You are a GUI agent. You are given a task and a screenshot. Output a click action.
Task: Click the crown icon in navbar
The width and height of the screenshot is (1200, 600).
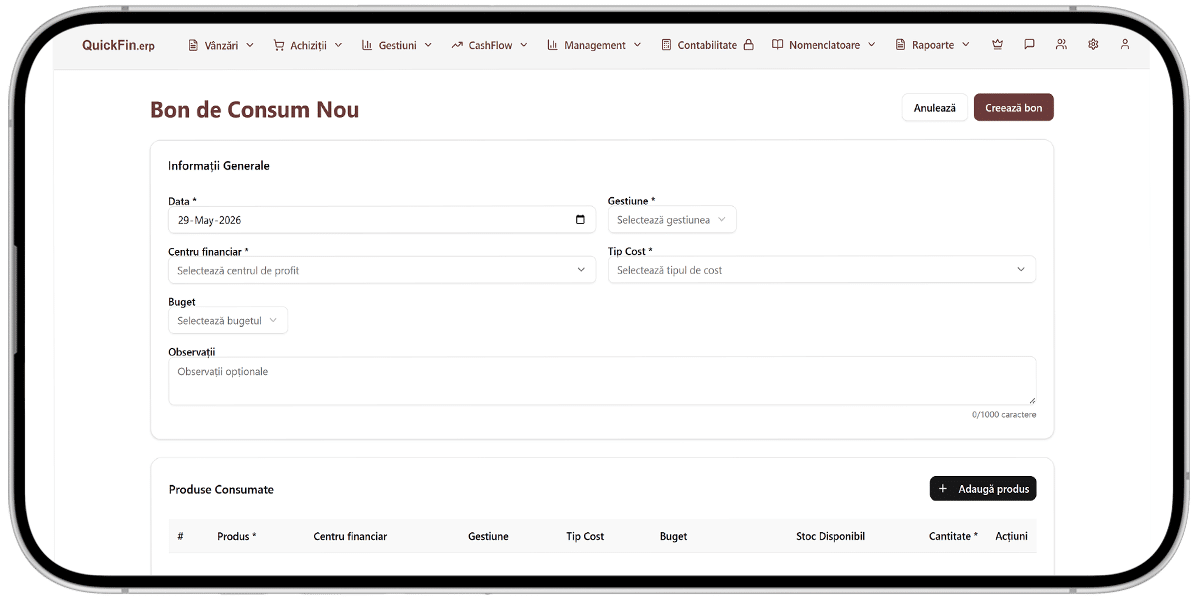point(997,45)
